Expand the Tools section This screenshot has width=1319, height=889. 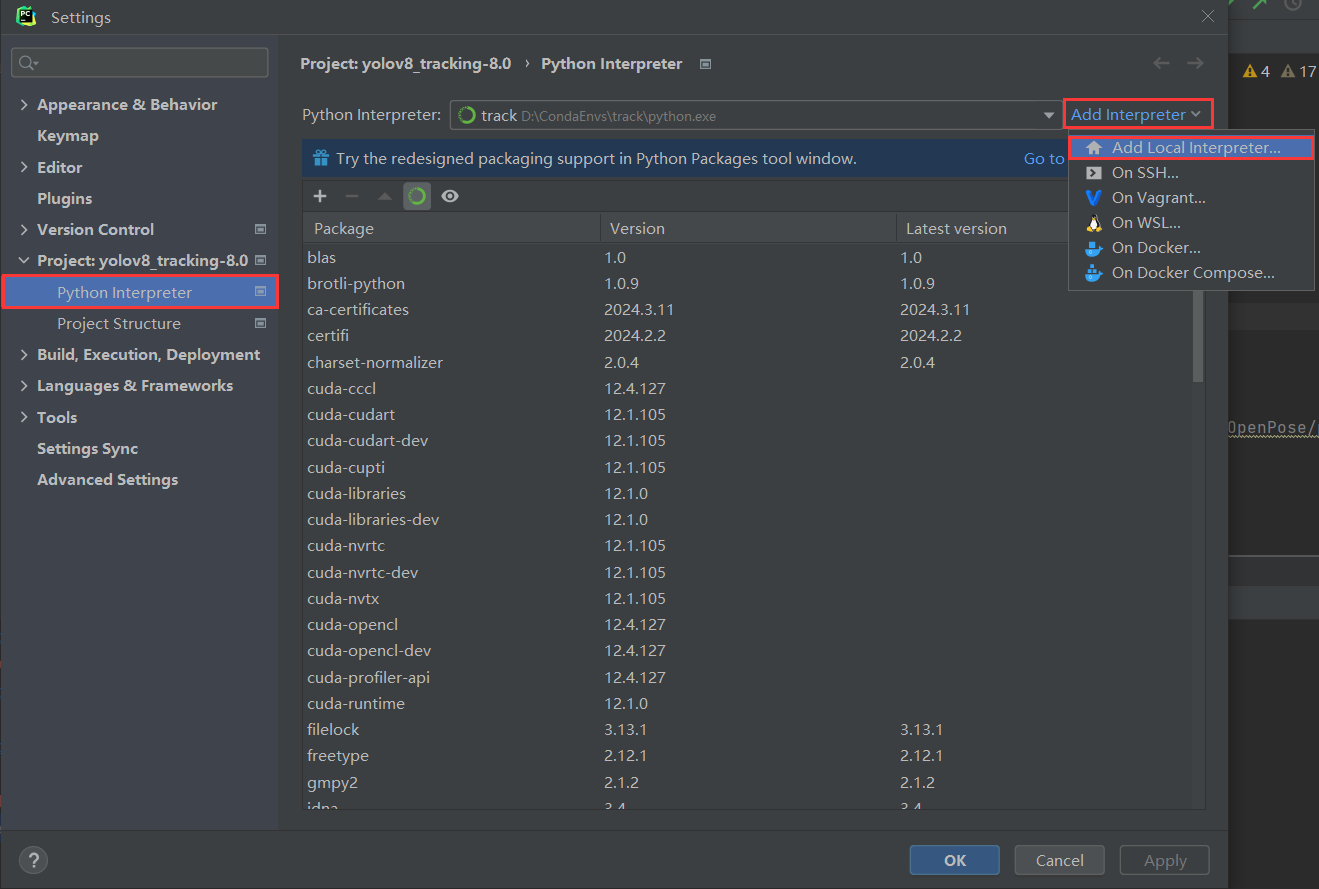24,417
